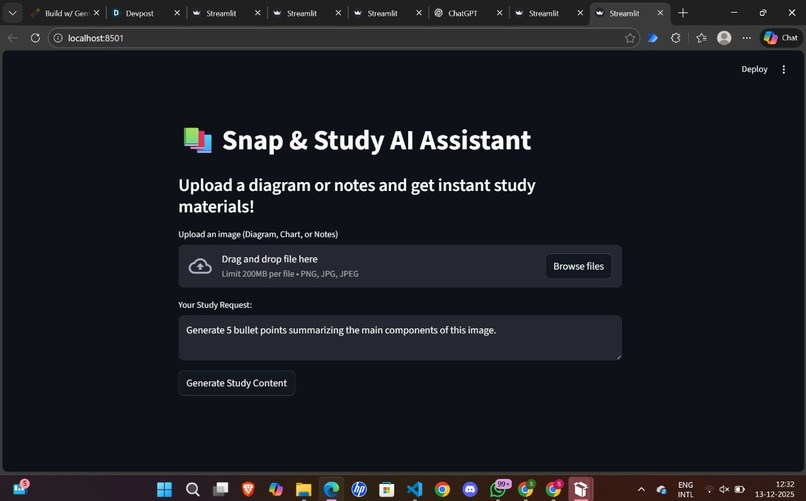The image size is (806, 501).
Task: Open the widgets icon in the taskbar's left corner
Action: pyautogui.click(x=21, y=488)
